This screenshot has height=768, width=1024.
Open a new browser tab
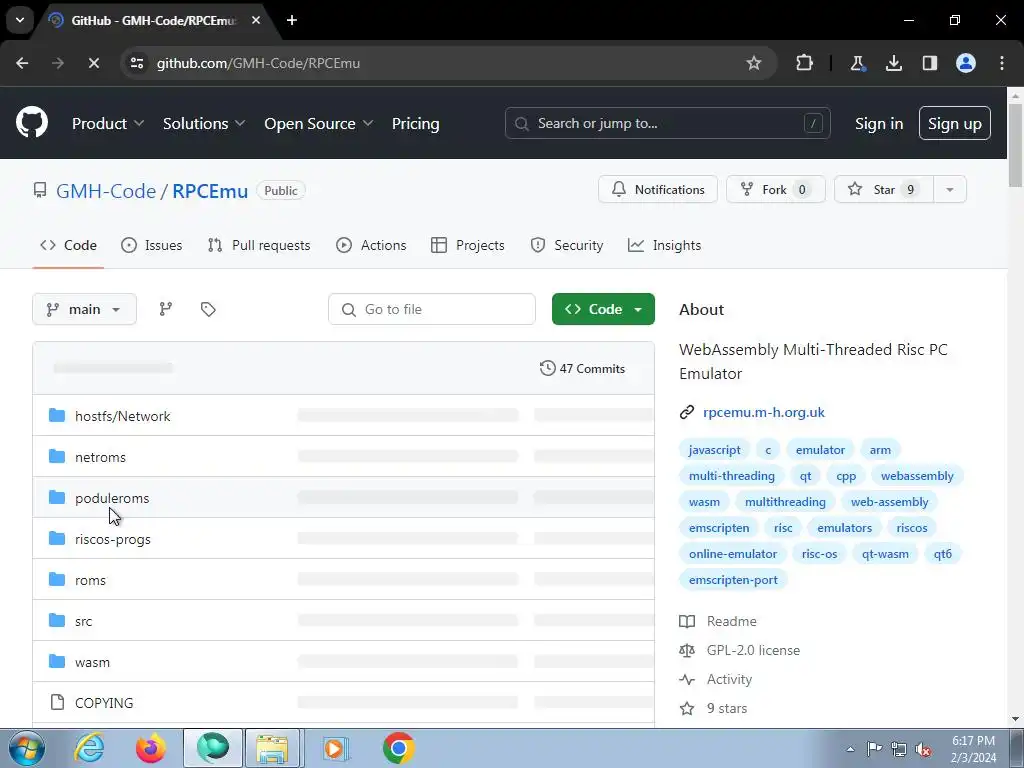(292, 20)
